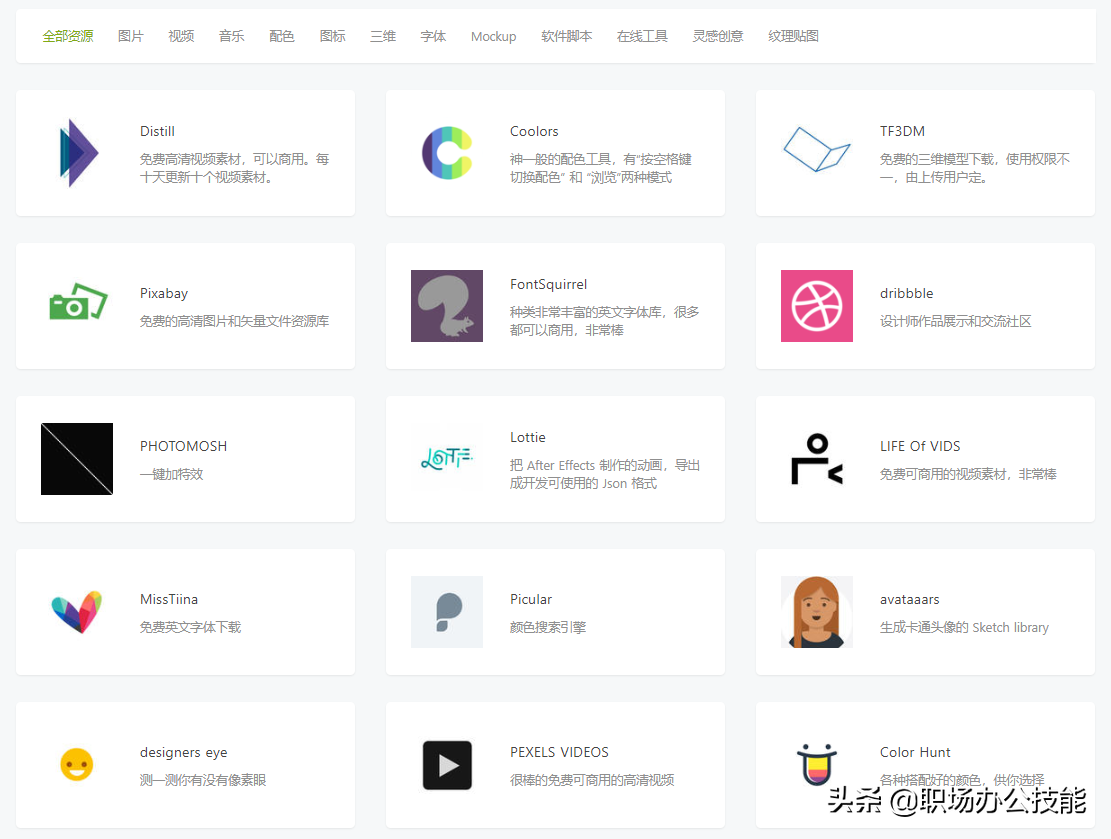Open the designers eye title link
This screenshot has width=1111, height=839.
(184, 753)
